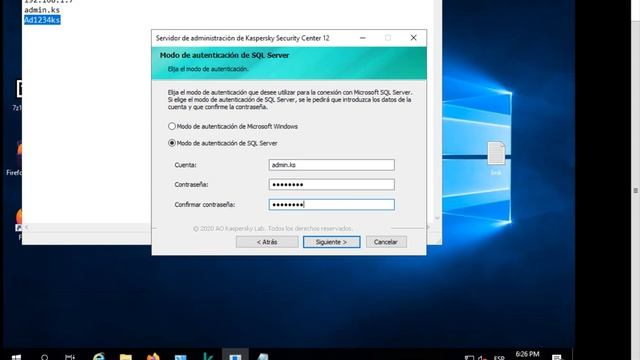640x360 pixels.
Task: Close the Kaspersky Security Center dialog
Action: tap(413, 38)
